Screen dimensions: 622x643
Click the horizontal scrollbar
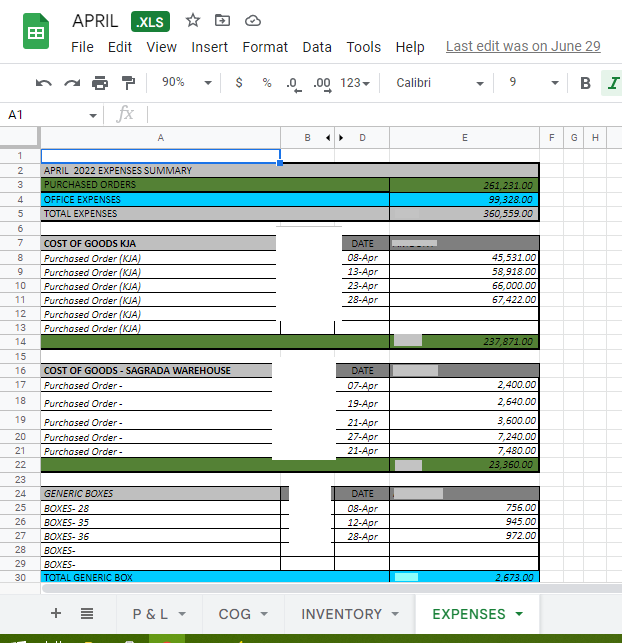tap(331, 588)
